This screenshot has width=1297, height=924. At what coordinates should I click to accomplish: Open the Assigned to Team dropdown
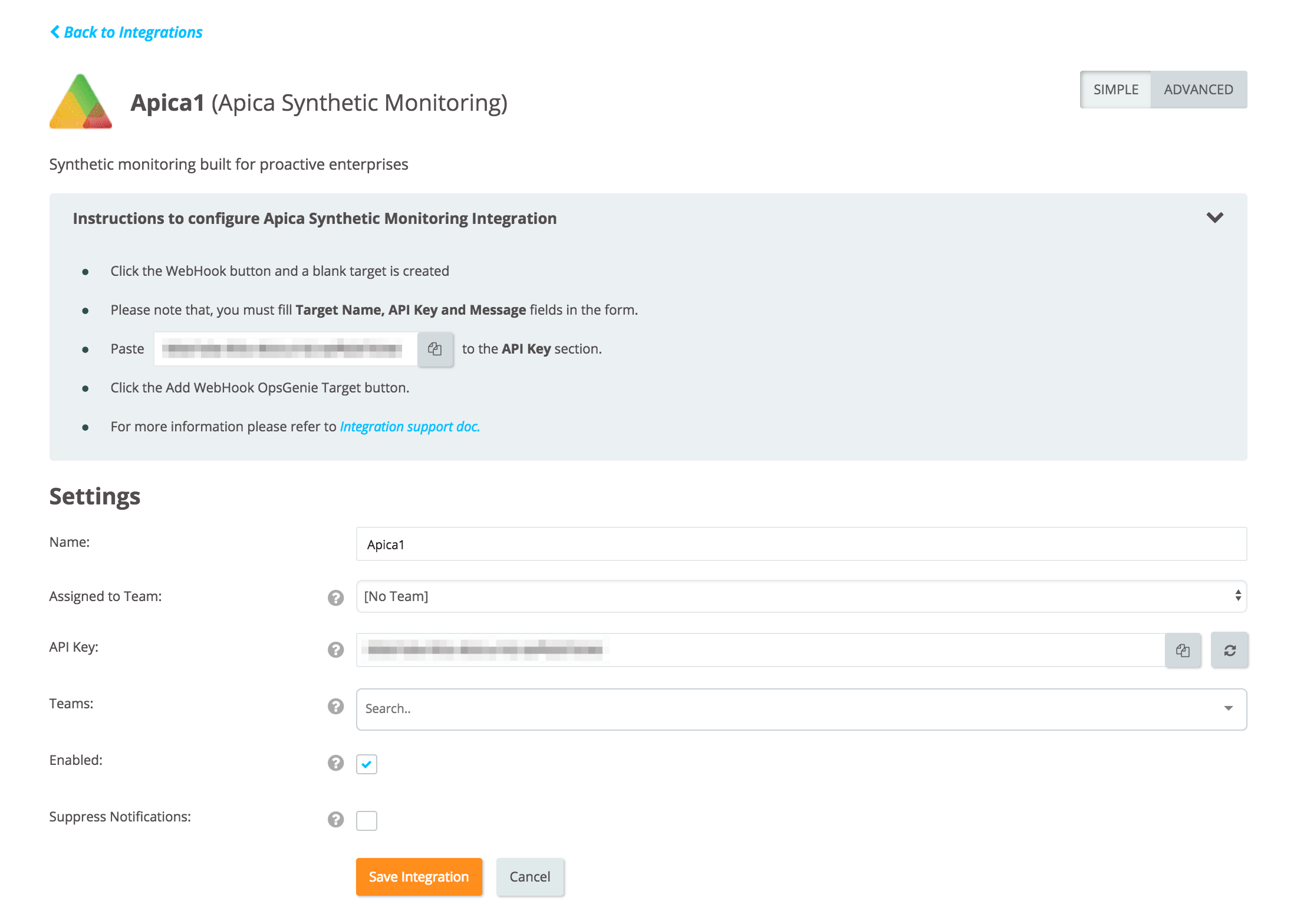coord(801,596)
